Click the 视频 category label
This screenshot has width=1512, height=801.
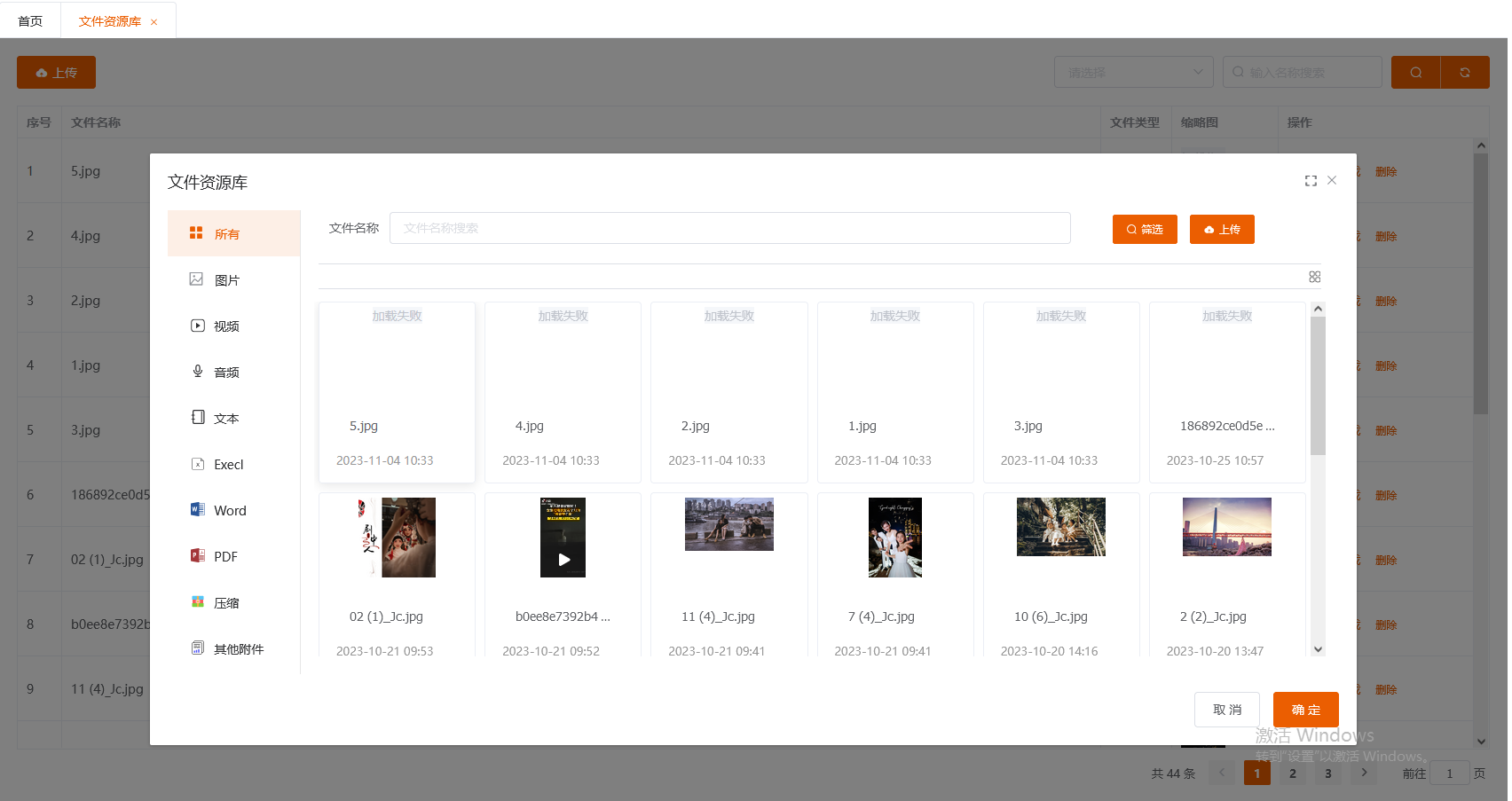tap(226, 326)
